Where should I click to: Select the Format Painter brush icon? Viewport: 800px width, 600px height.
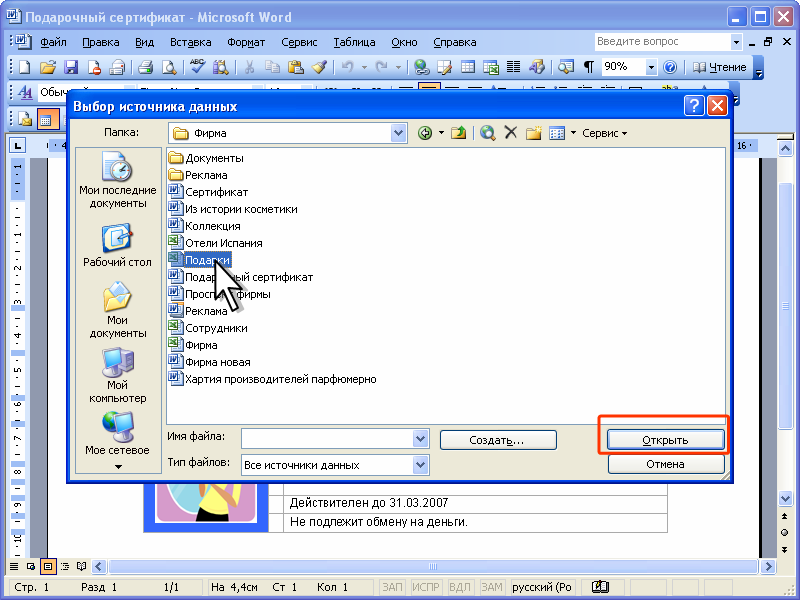point(319,67)
